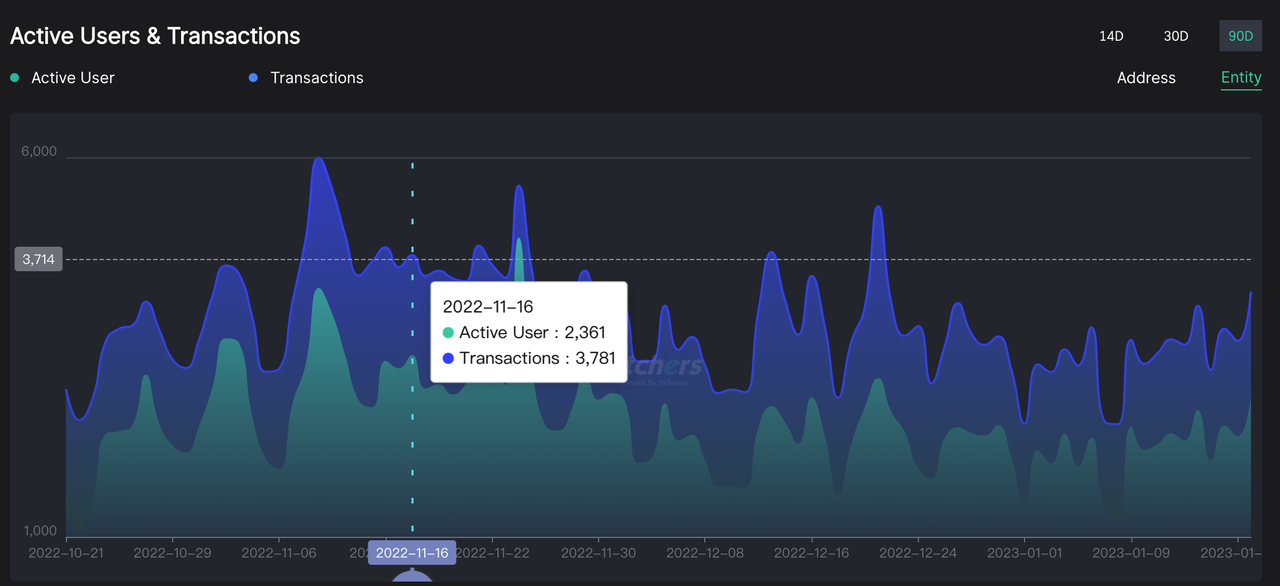Select the 14D time range
This screenshot has width=1280, height=586.
[1111, 36]
